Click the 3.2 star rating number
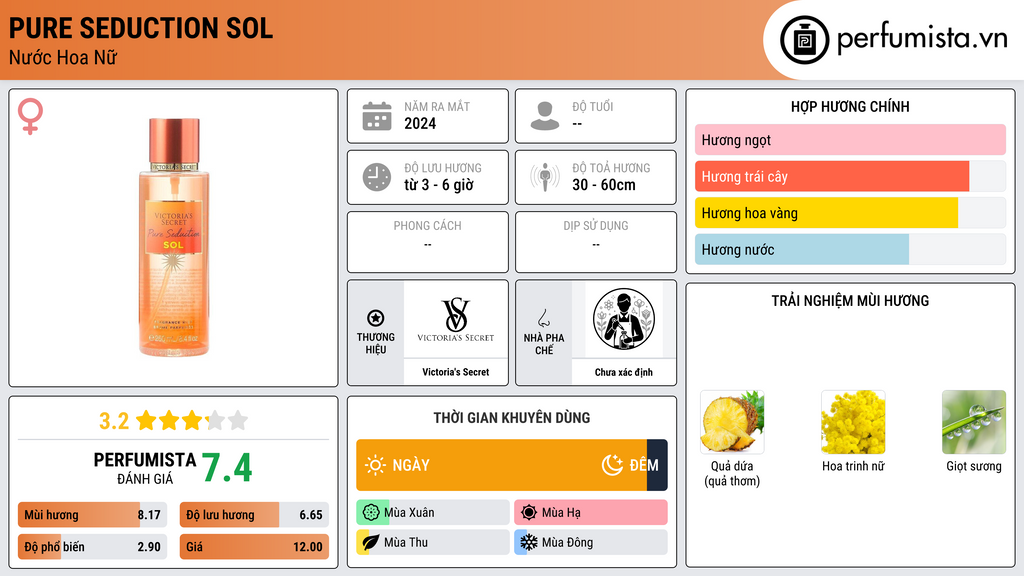This screenshot has height=576, width=1024. pos(114,421)
